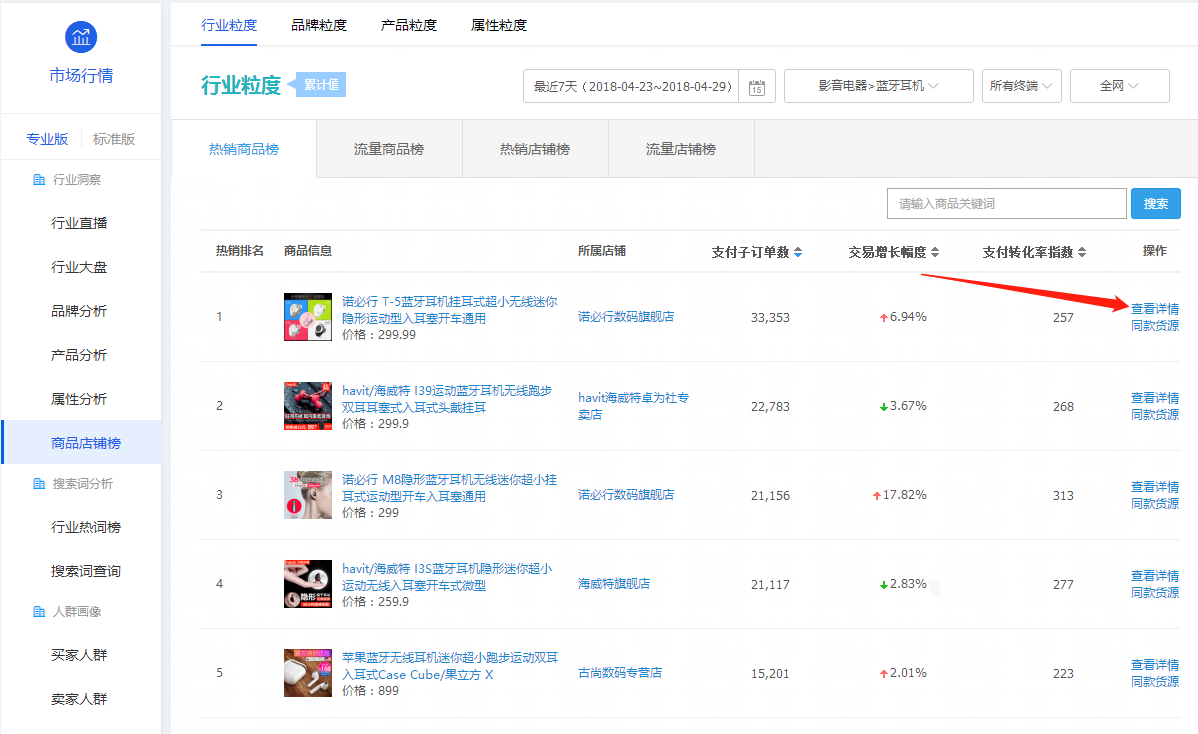This screenshot has height=734, width=1198.
Task: Open 产品分析 in sidebar
Action: click(x=79, y=355)
